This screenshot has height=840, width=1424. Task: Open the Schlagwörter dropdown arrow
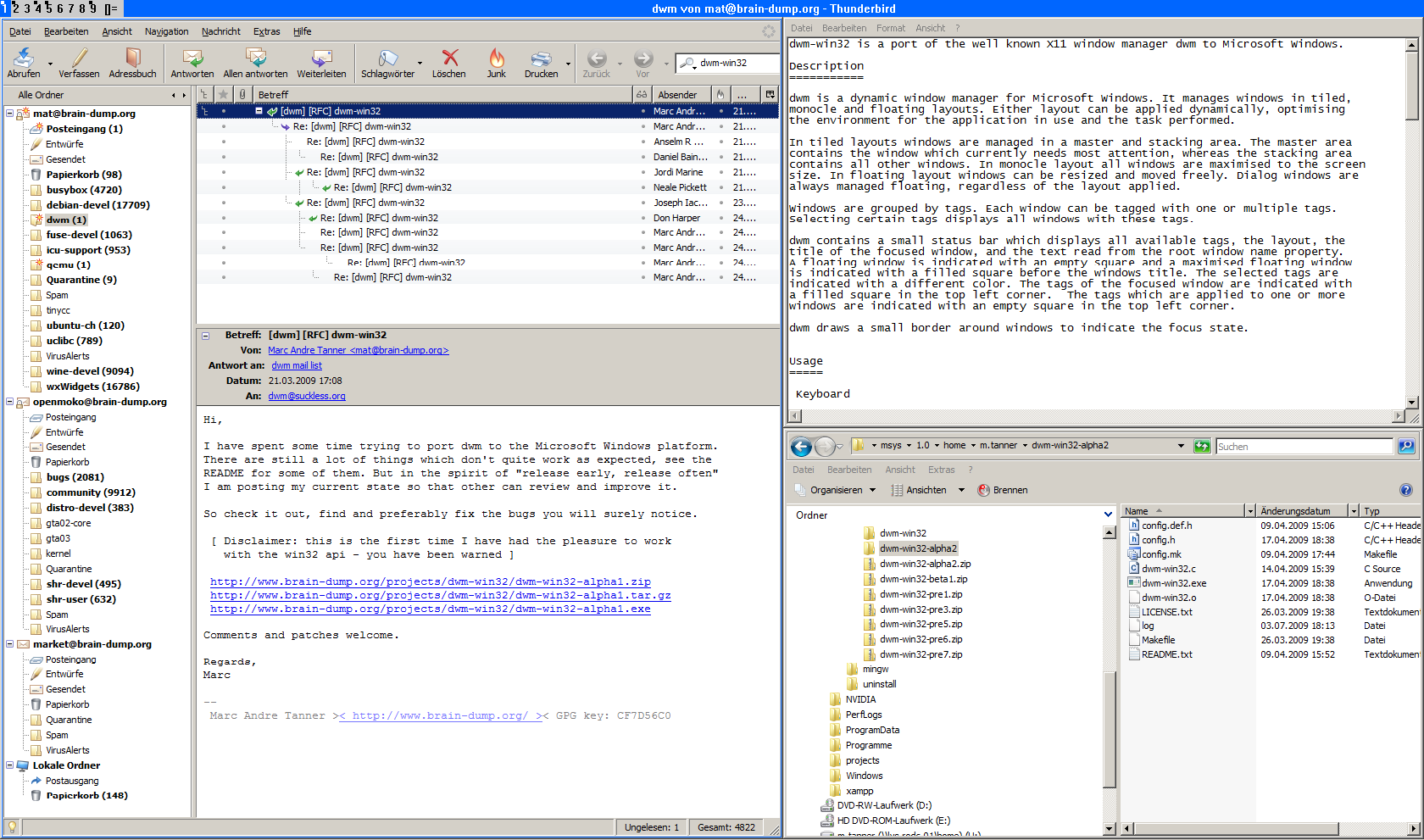[420, 64]
